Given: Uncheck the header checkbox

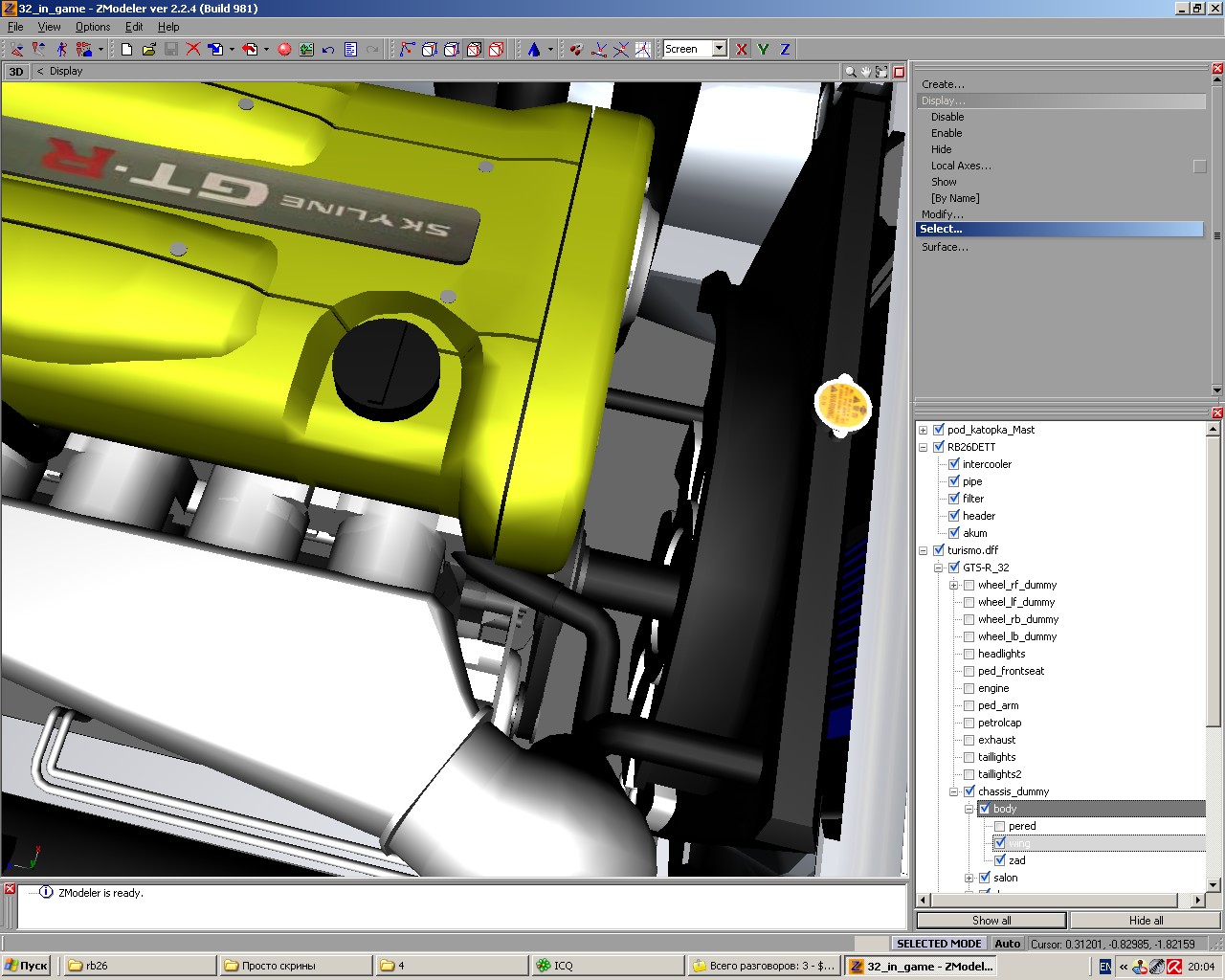Looking at the screenshot, I should [954, 516].
